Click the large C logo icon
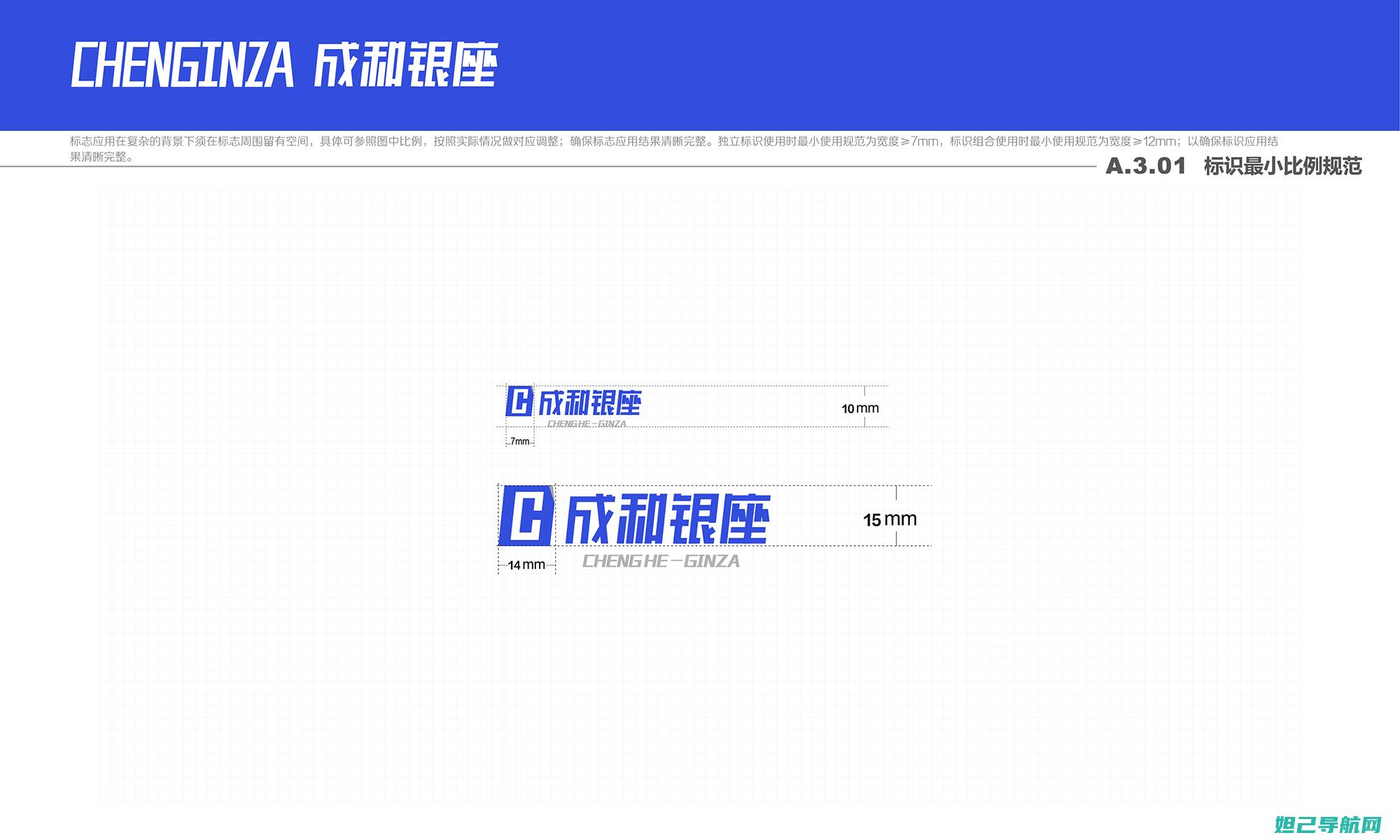The width and height of the screenshot is (1400, 840). tap(526, 515)
